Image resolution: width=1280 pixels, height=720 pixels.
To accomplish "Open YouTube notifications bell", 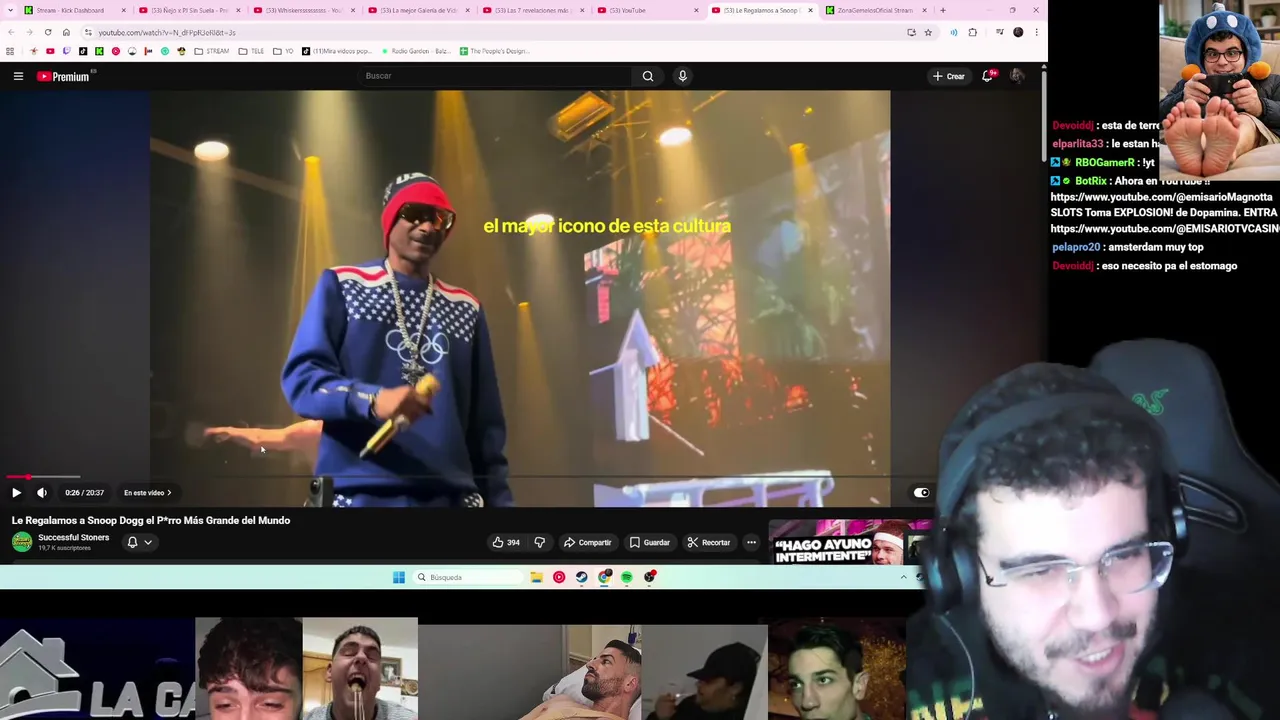I will [988, 76].
